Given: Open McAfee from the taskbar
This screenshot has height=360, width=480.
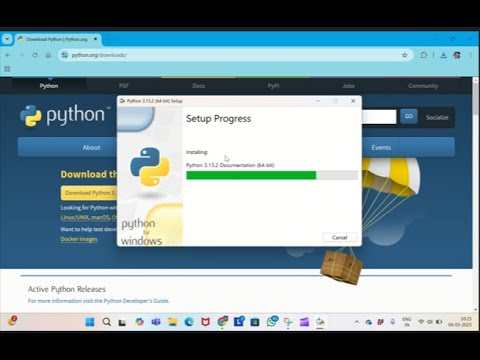Looking at the screenshot, I should (205, 322).
